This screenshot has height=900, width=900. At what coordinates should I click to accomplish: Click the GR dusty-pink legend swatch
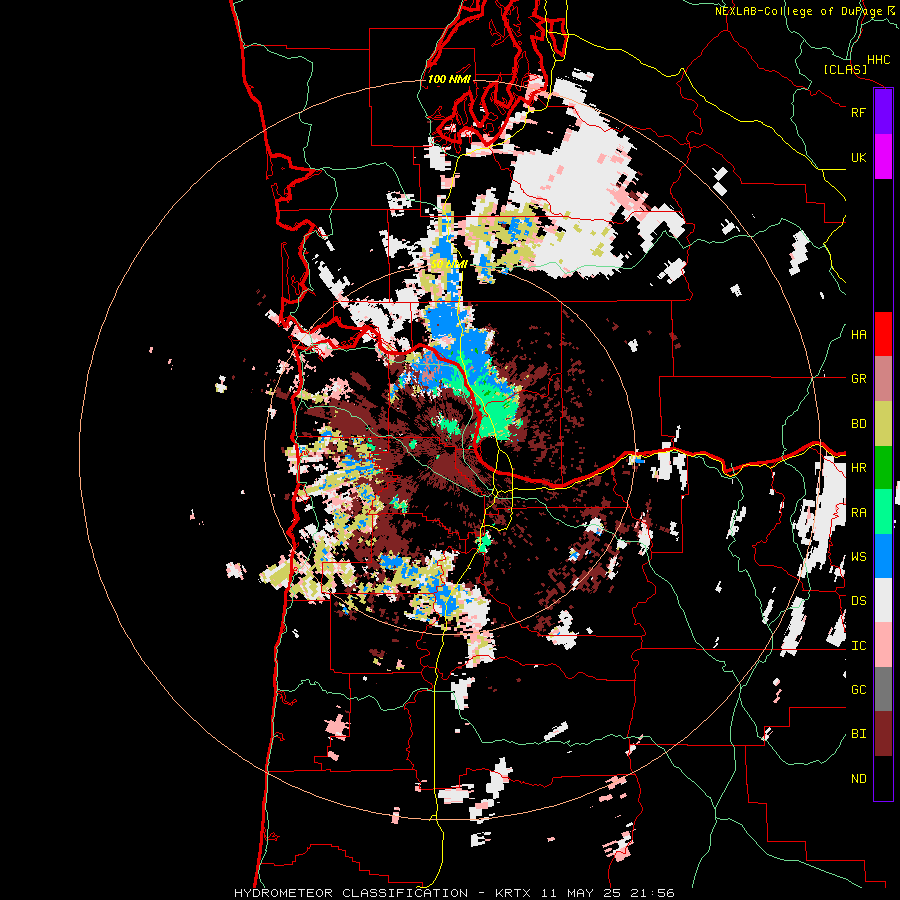coord(883,379)
